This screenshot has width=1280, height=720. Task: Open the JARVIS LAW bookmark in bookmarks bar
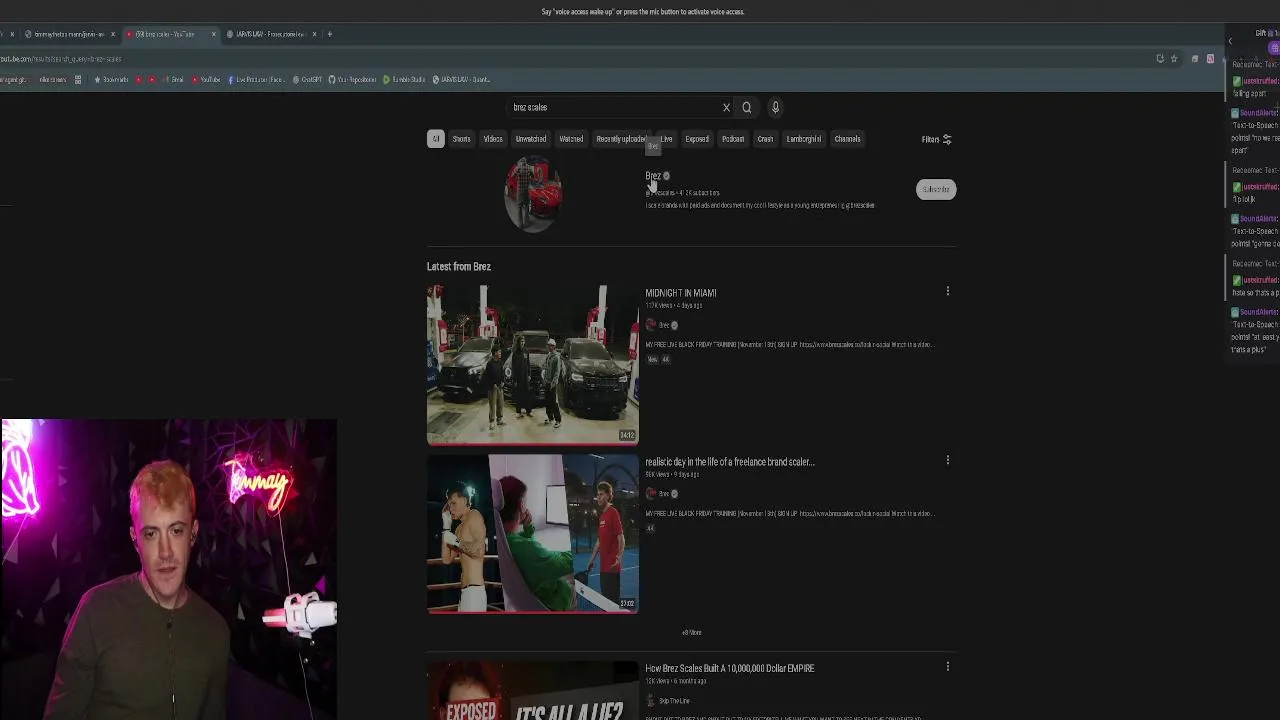click(x=461, y=79)
